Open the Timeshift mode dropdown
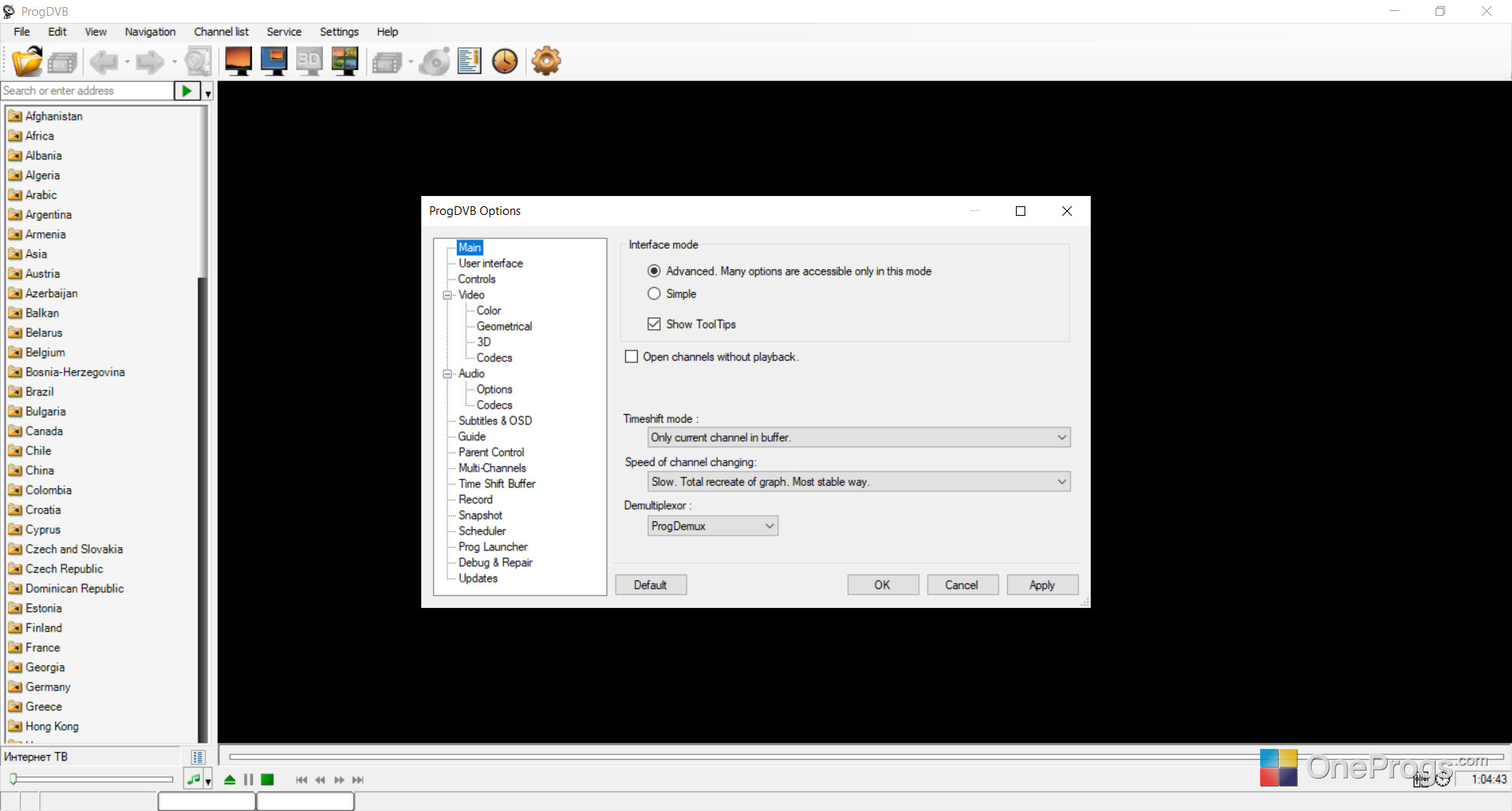 [858, 438]
